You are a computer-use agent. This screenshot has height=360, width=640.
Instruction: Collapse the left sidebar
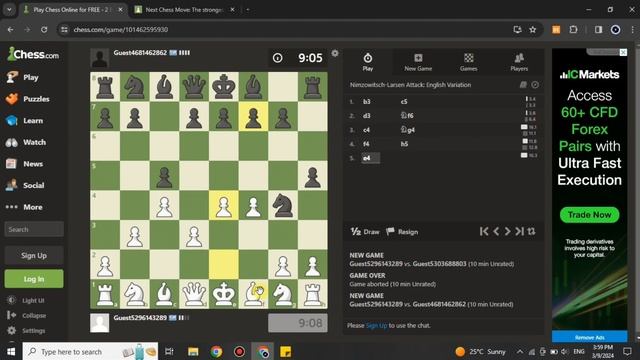(27, 316)
